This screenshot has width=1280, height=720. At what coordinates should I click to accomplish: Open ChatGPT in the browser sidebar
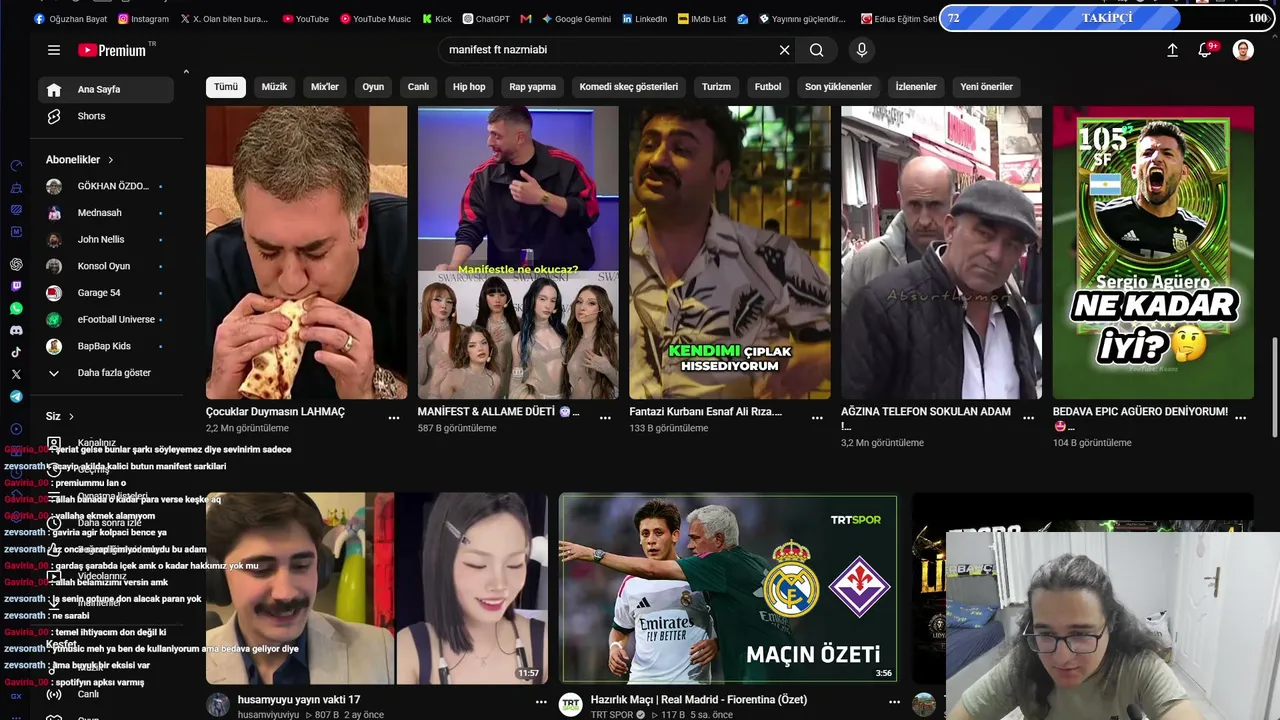click(x=16, y=264)
